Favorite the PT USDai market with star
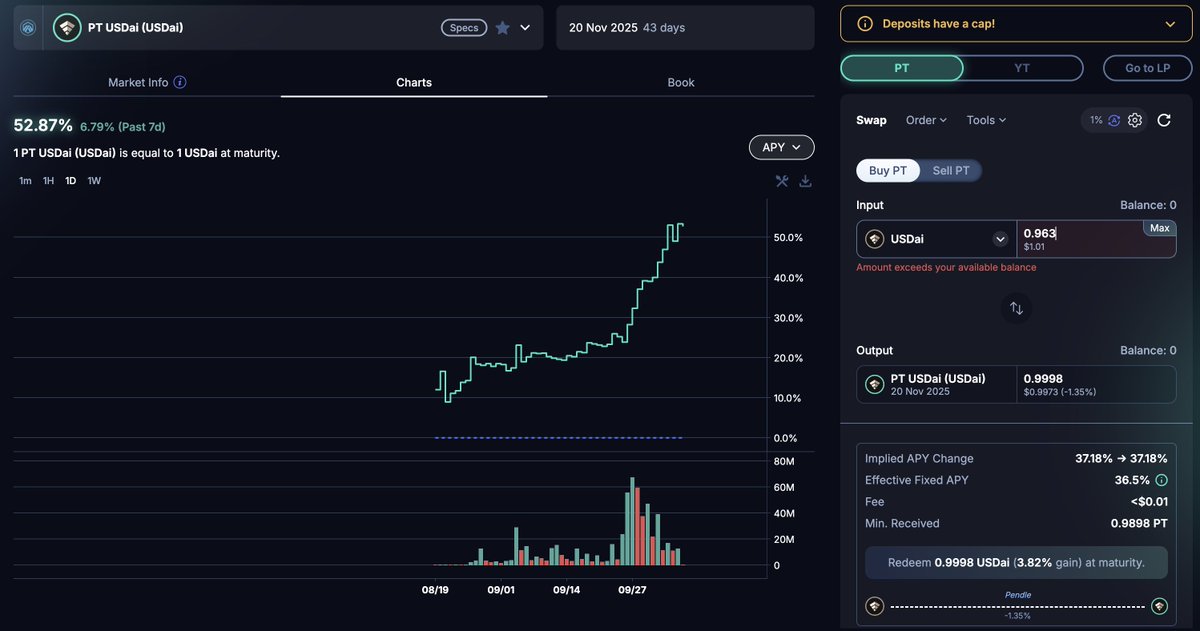Image resolution: width=1200 pixels, height=631 pixels. click(502, 28)
